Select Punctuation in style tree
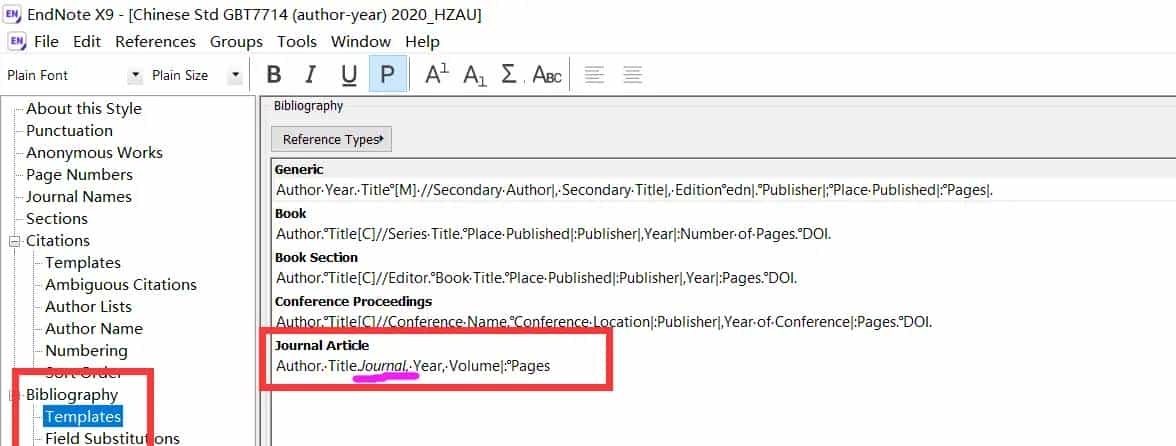 (69, 130)
